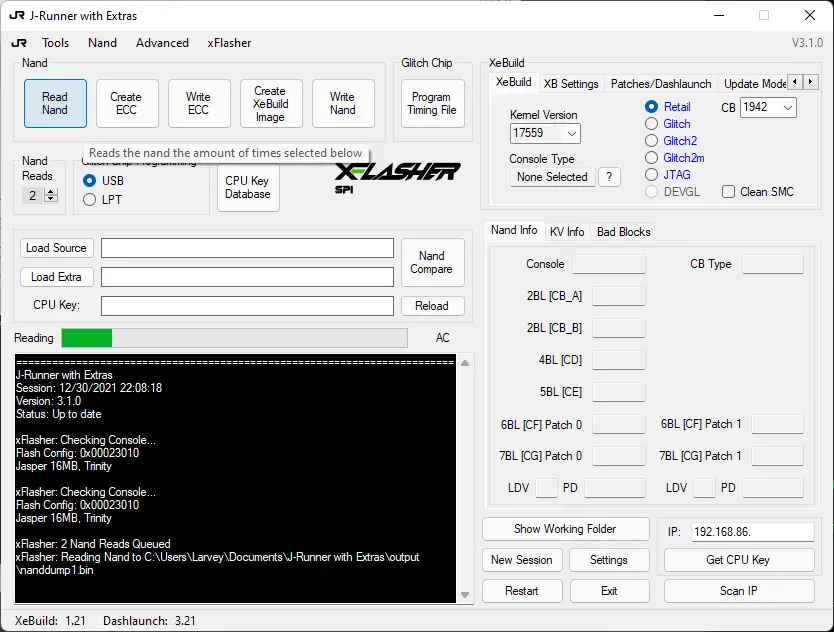
Task: Select the JTAG image type
Action: 668,175
